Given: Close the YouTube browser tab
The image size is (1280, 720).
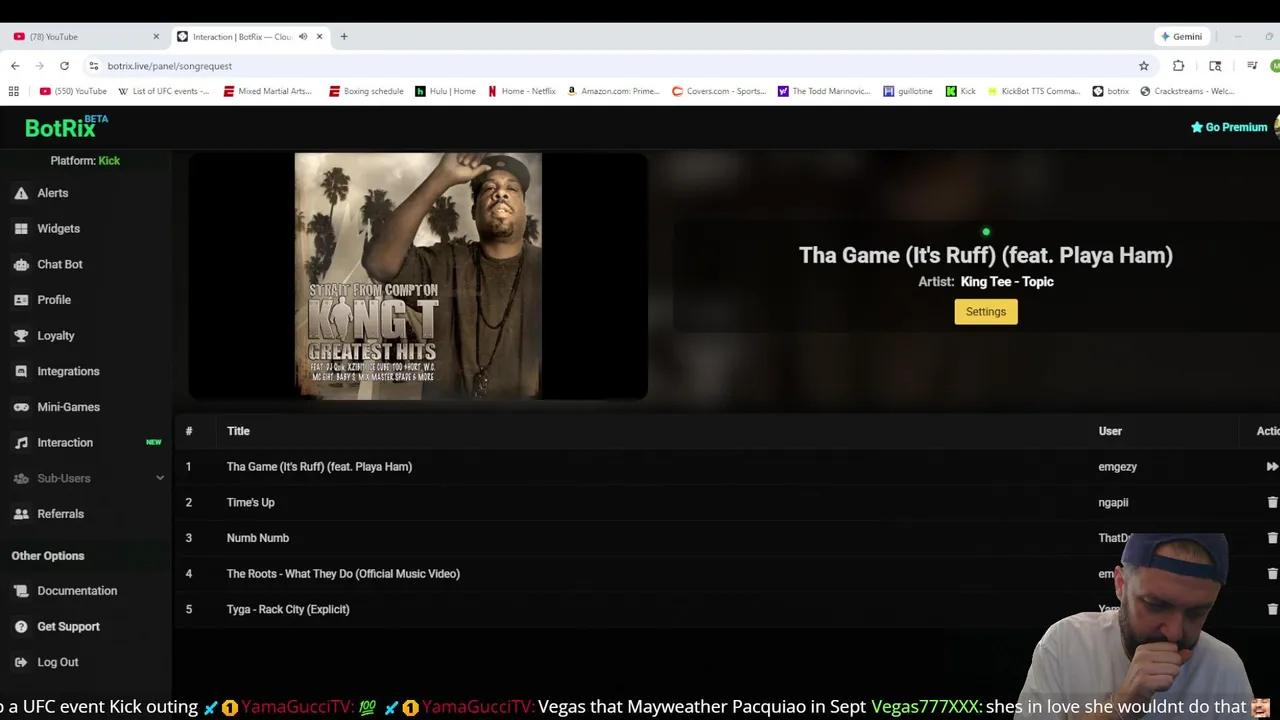Looking at the screenshot, I should click(156, 37).
